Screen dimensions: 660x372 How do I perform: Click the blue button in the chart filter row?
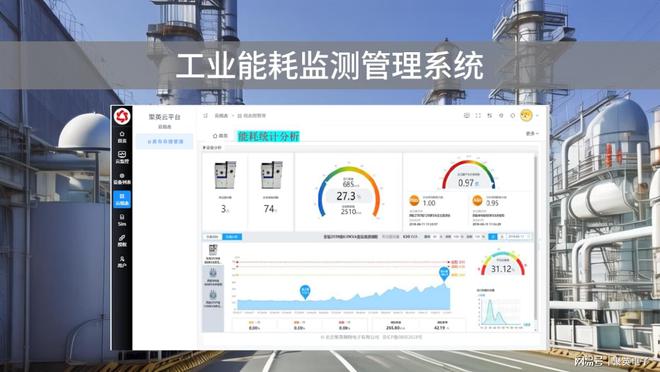492,237
